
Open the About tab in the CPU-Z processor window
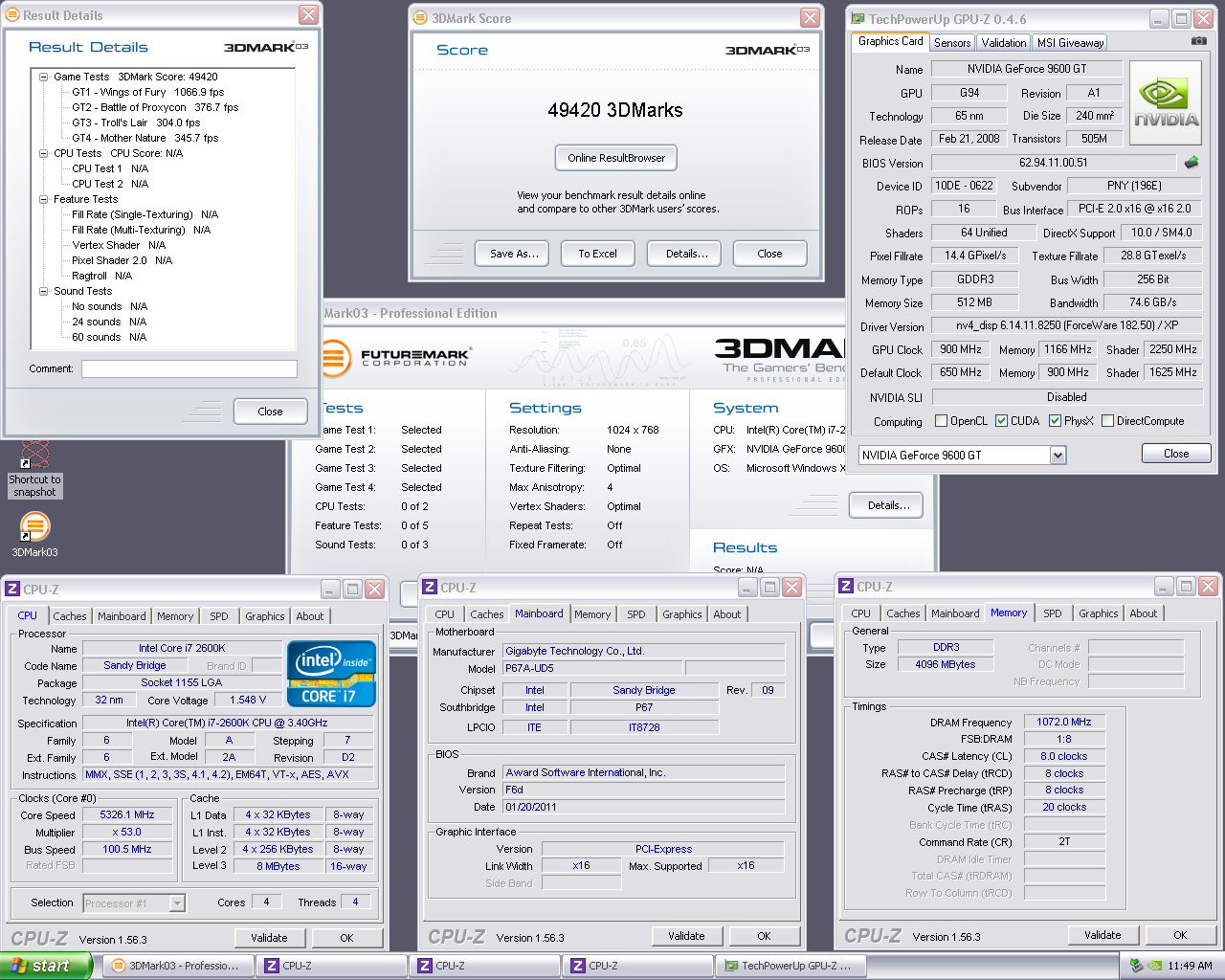pos(309,616)
